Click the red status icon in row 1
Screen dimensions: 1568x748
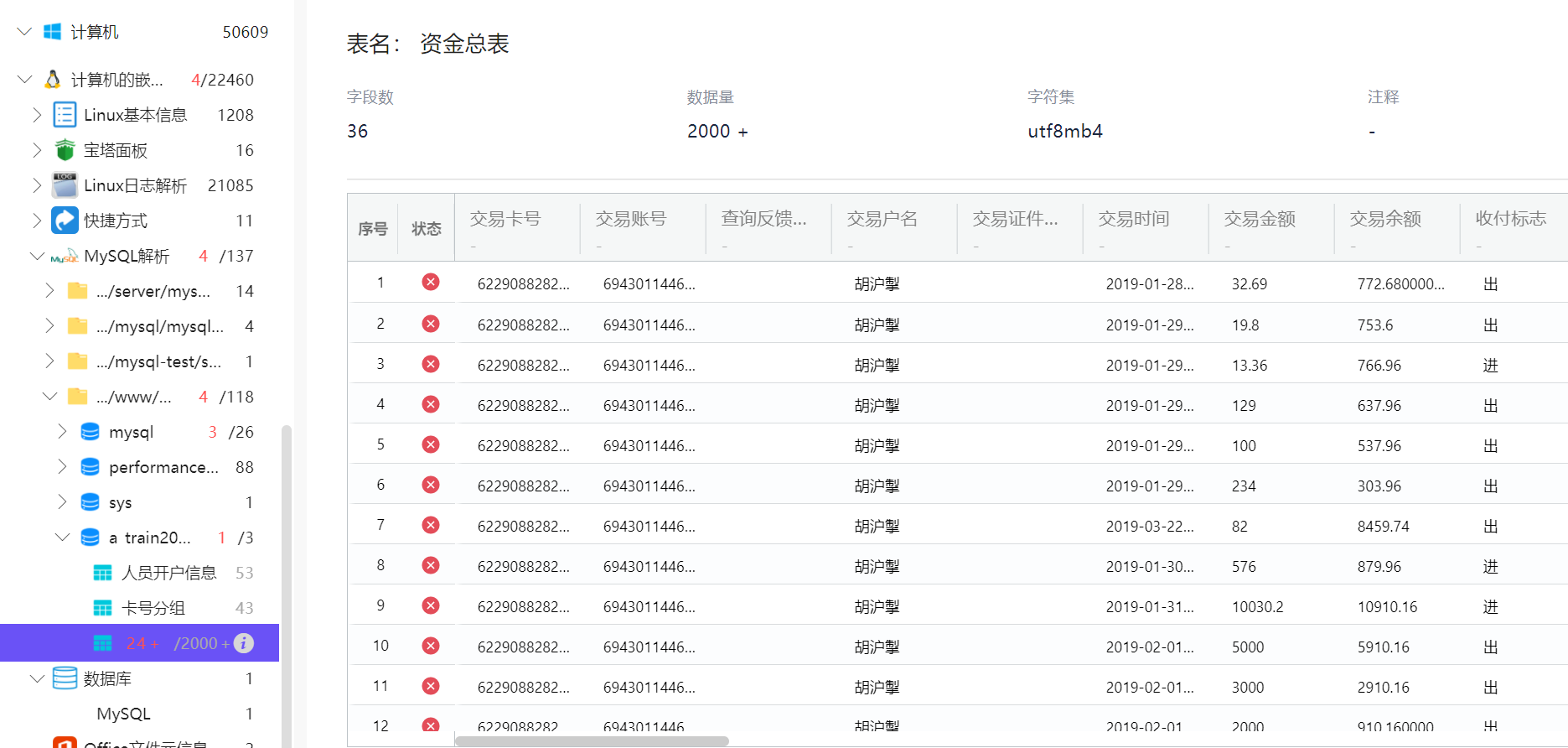(431, 283)
